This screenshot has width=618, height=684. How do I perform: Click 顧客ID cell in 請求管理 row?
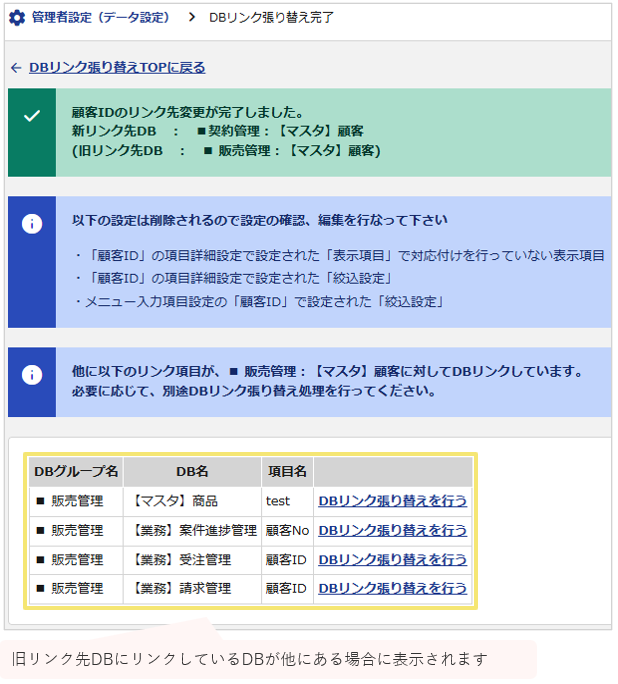pyautogui.click(x=287, y=589)
